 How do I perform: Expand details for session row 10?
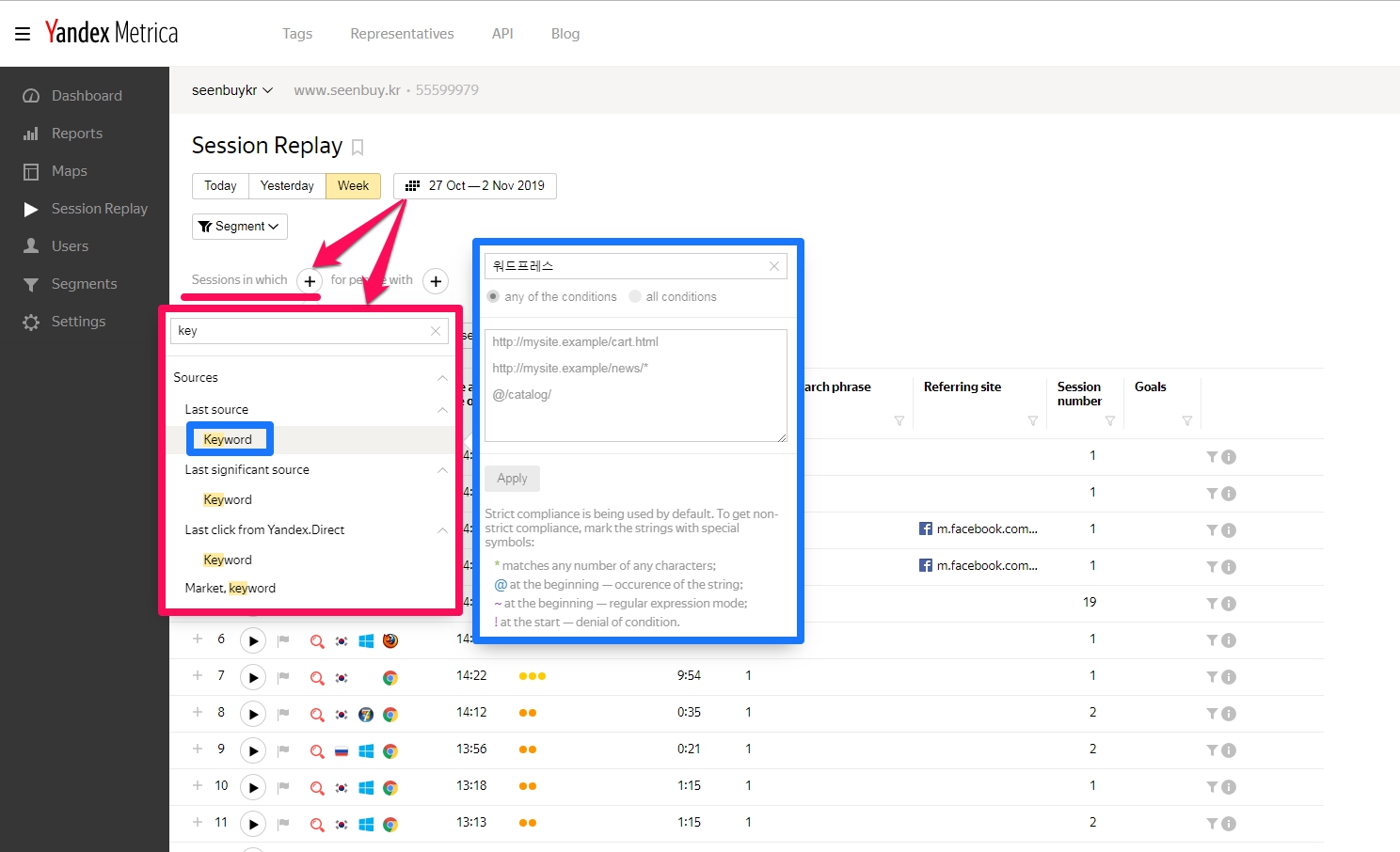pyautogui.click(x=198, y=785)
